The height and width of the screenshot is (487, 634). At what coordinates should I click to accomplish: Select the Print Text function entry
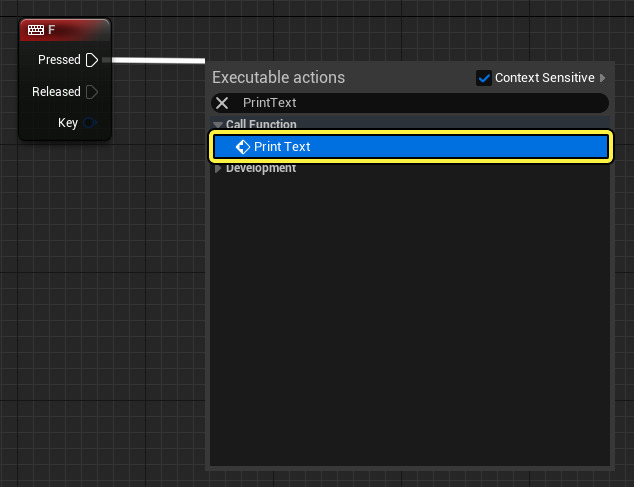[410, 146]
